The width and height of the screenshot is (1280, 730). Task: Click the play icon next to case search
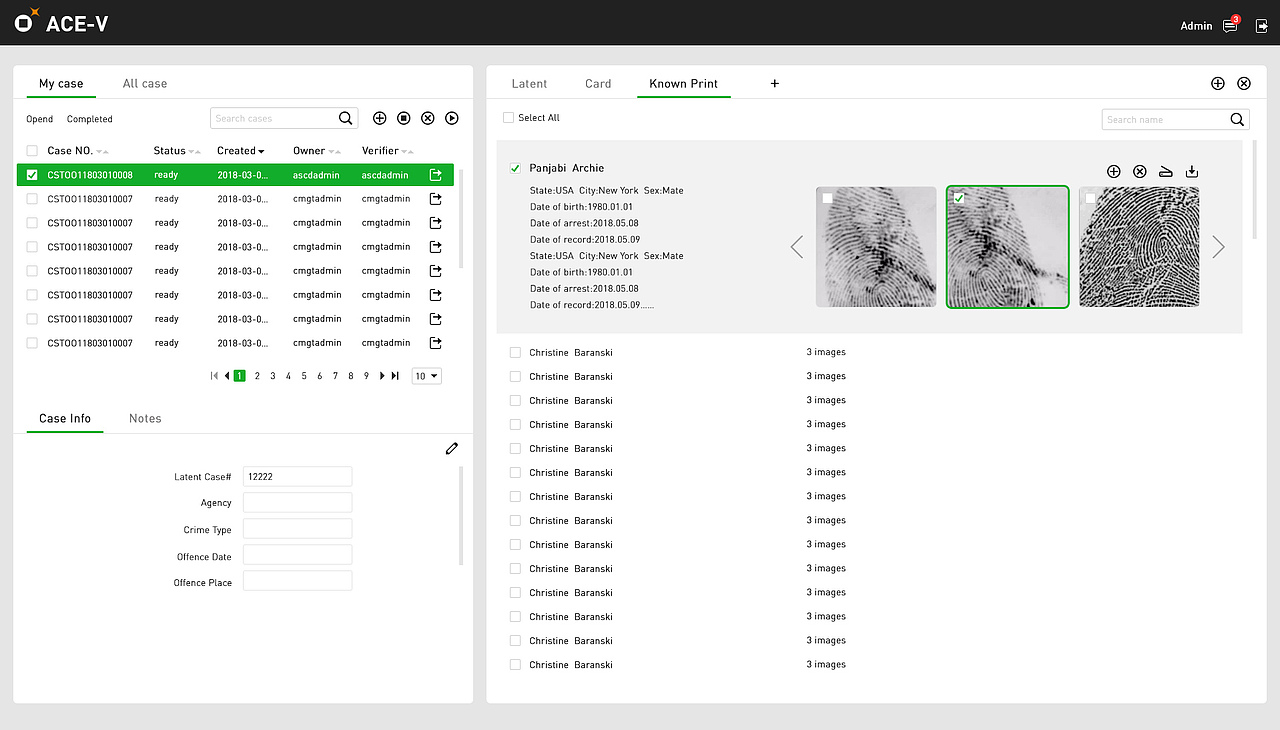coord(451,117)
